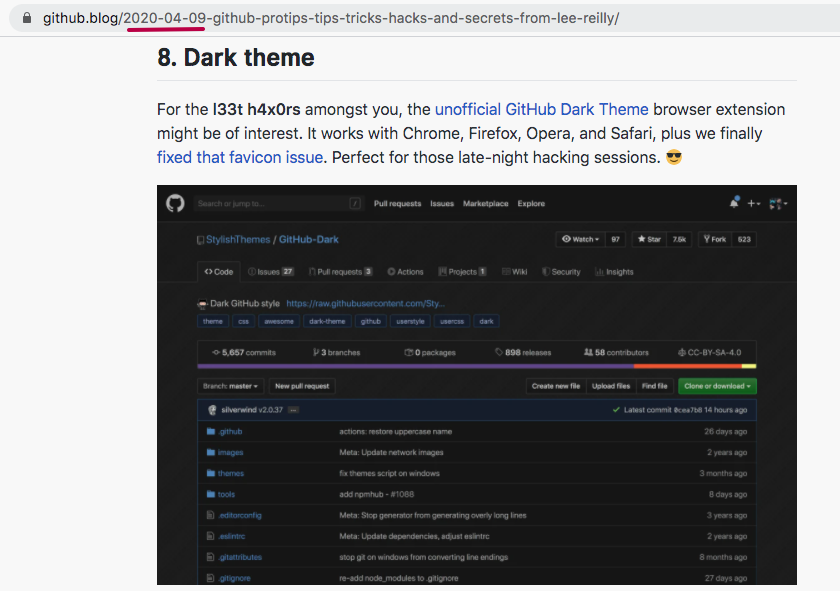The height and width of the screenshot is (591, 840).
Task: Open Explore in GitHub header
Action: 531,204
